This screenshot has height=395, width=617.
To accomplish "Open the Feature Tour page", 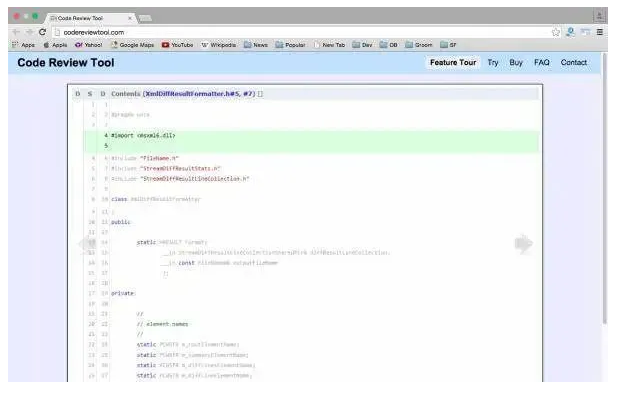I will (x=453, y=63).
